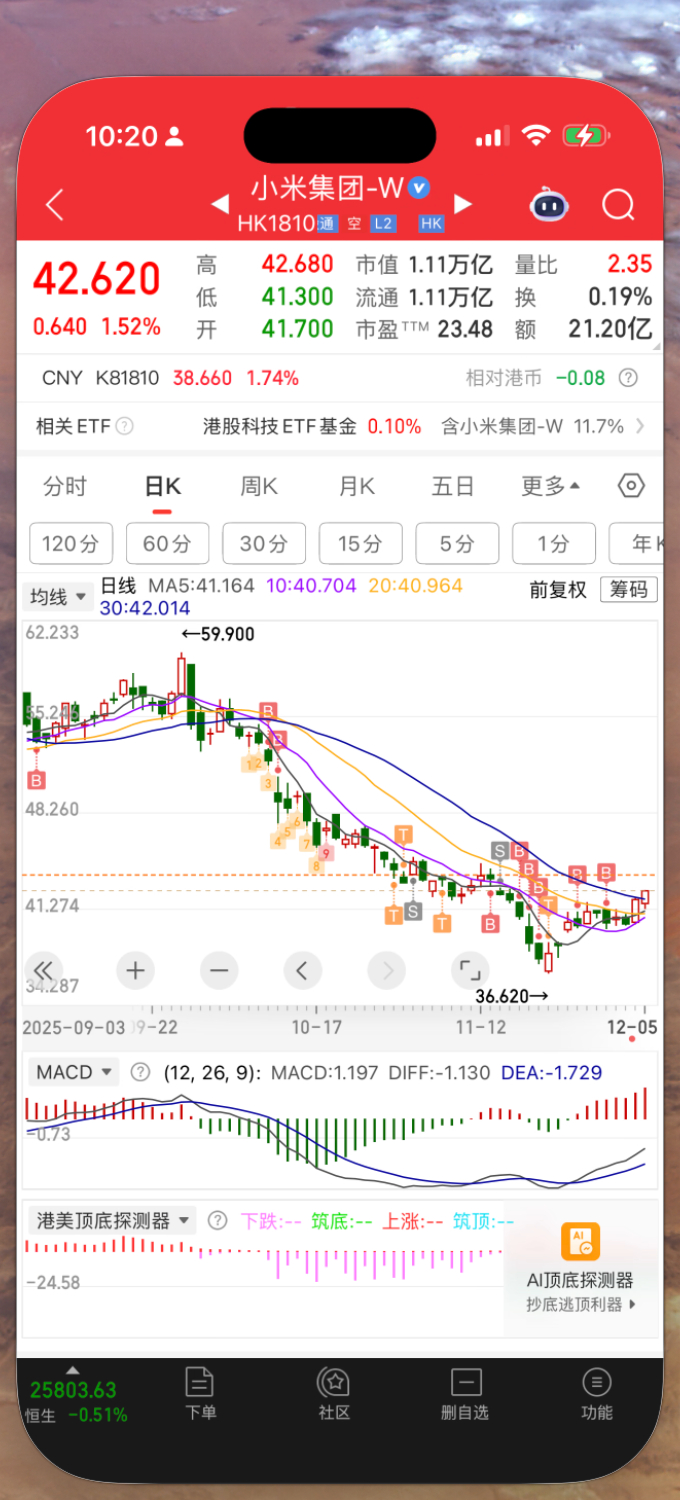Go to previous stock with left triangle

click(220, 204)
